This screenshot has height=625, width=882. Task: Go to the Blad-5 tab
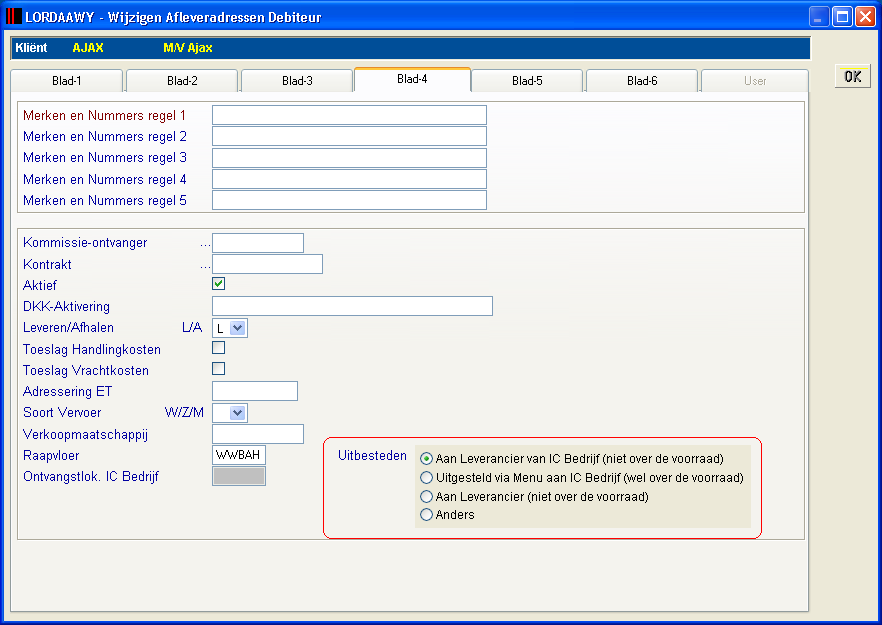527,80
